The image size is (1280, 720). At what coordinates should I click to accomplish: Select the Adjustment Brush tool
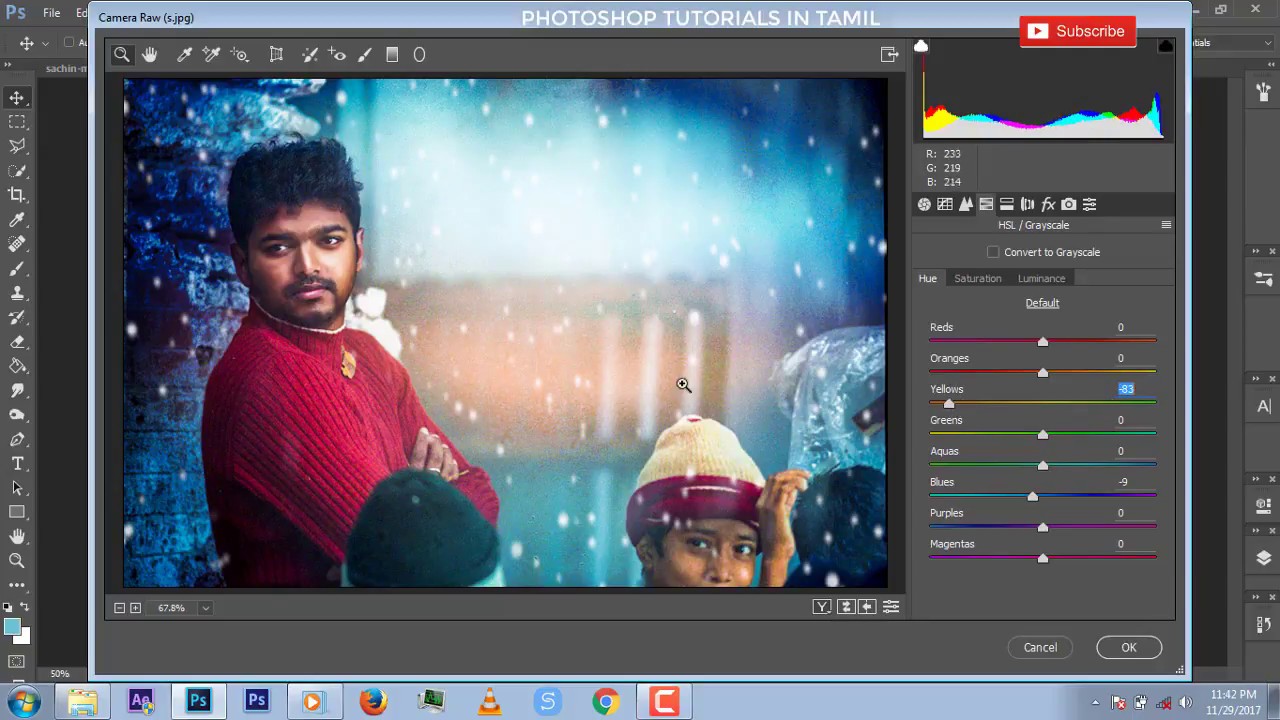[x=365, y=55]
